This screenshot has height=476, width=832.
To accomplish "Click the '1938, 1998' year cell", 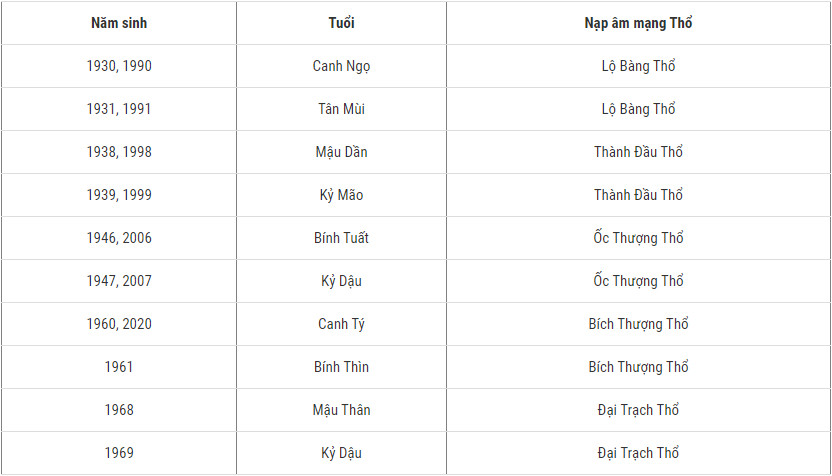I will click(119, 152).
